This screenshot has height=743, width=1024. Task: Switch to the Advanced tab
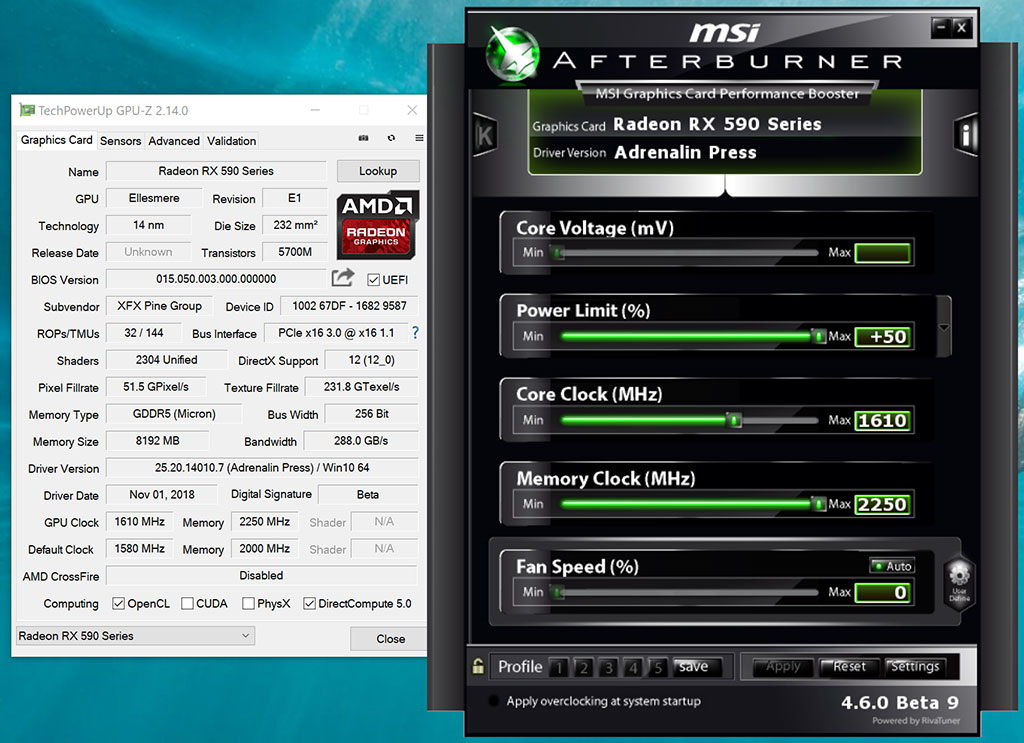174,140
